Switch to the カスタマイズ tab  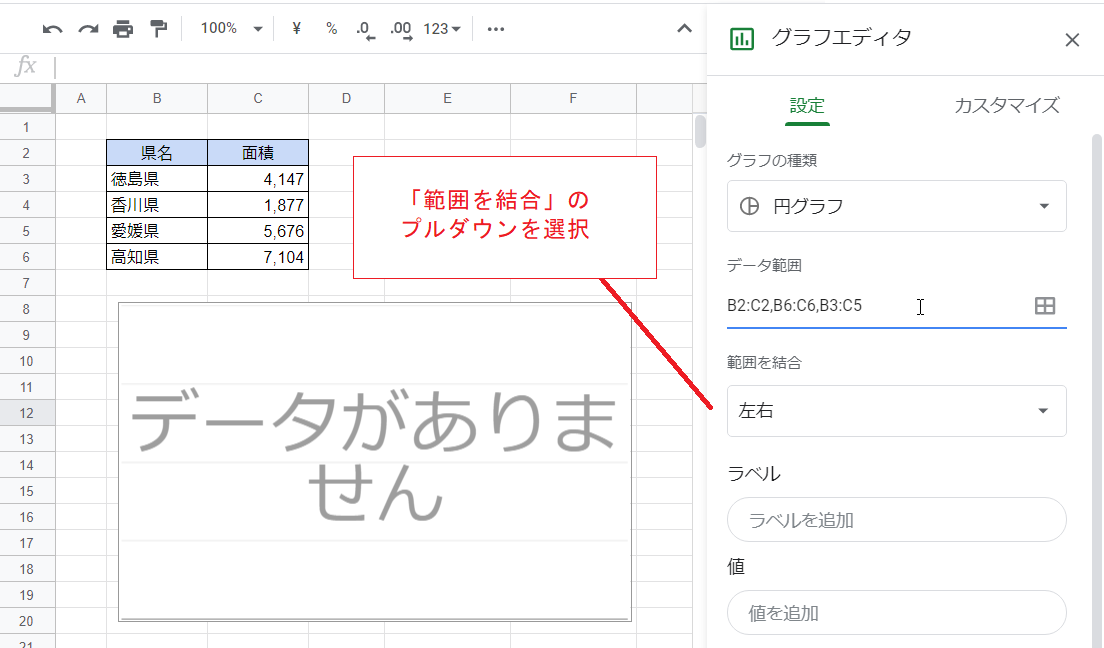(1006, 106)
